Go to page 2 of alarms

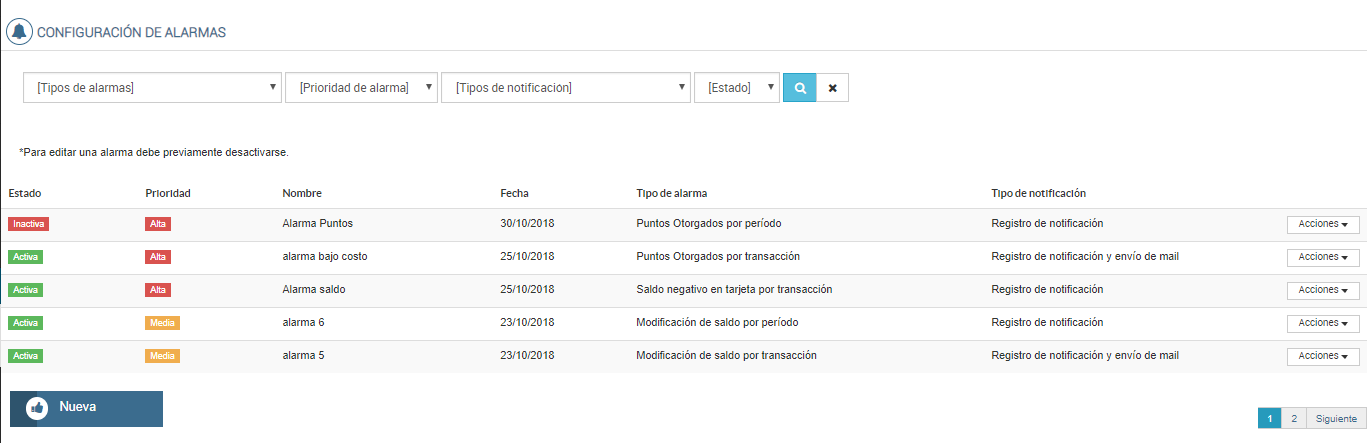point(1293,419)
